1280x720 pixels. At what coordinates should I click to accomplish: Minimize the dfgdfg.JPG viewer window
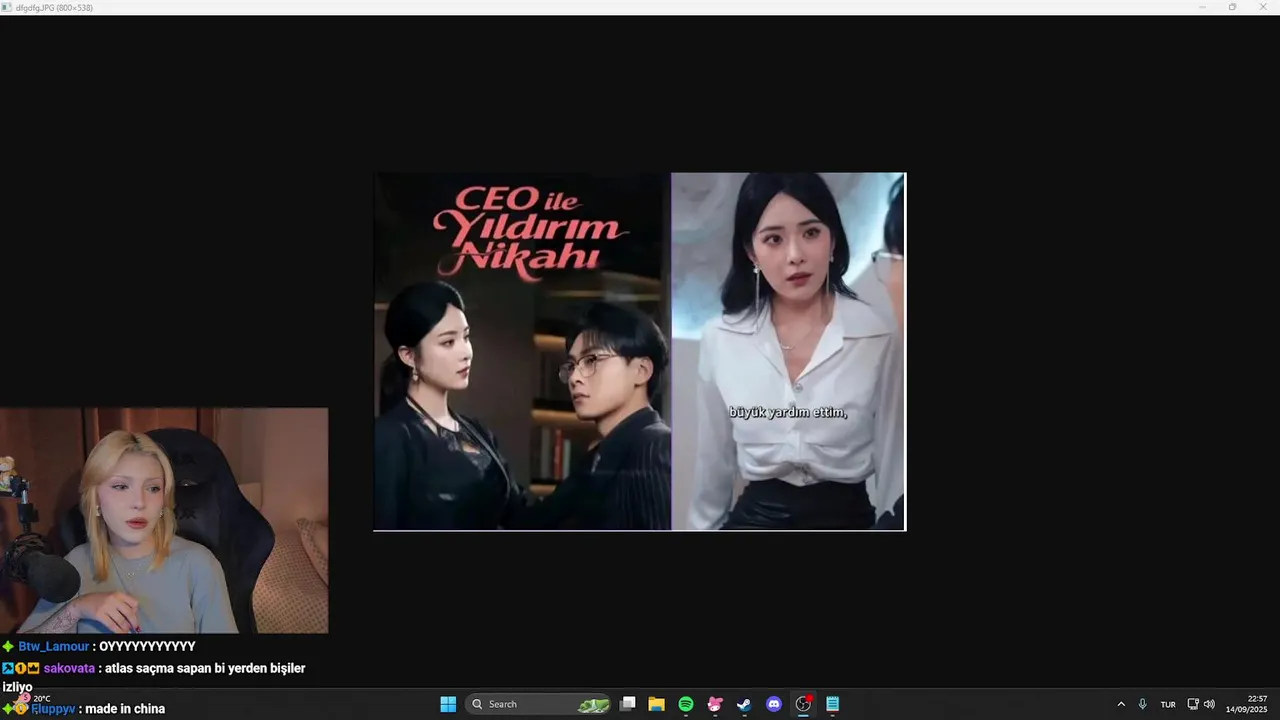[1203, 7]
